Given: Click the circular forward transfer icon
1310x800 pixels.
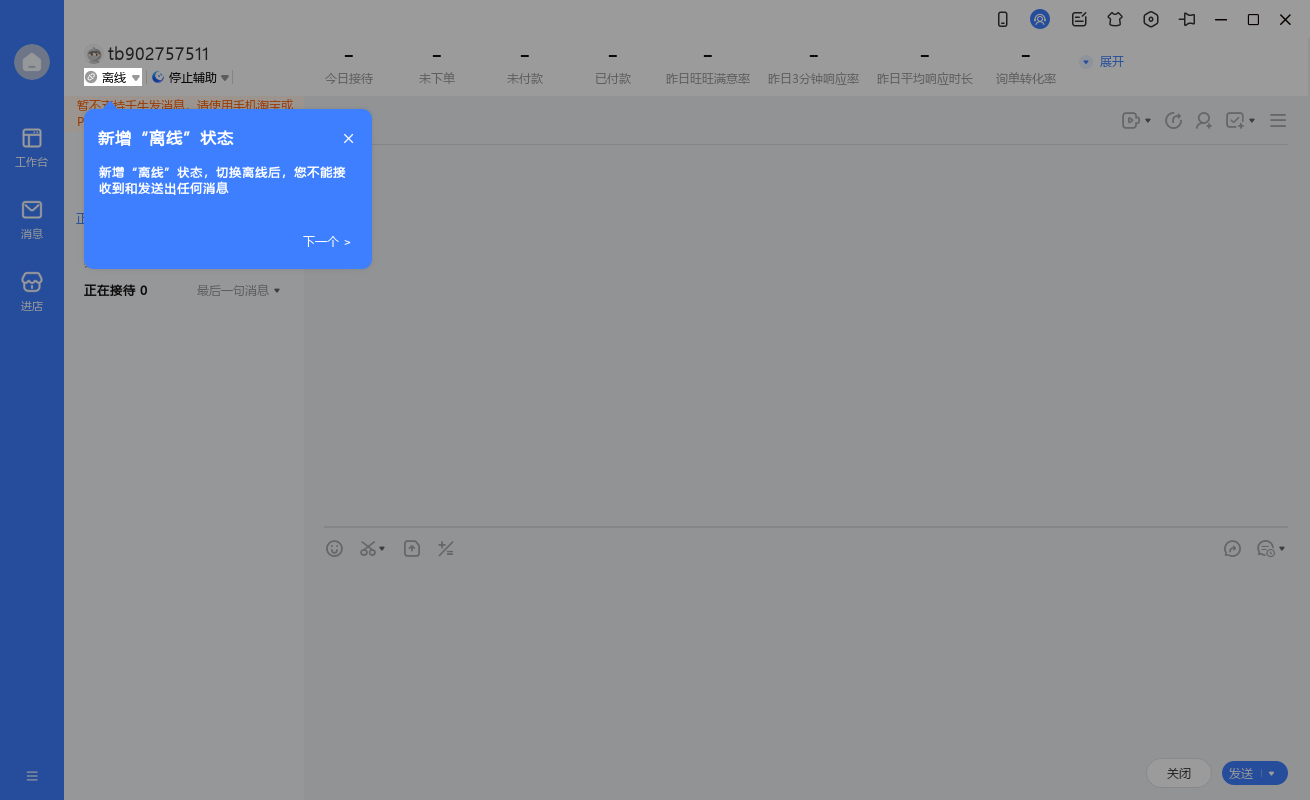Looking at the screenshot, I should pos(1174,120).
